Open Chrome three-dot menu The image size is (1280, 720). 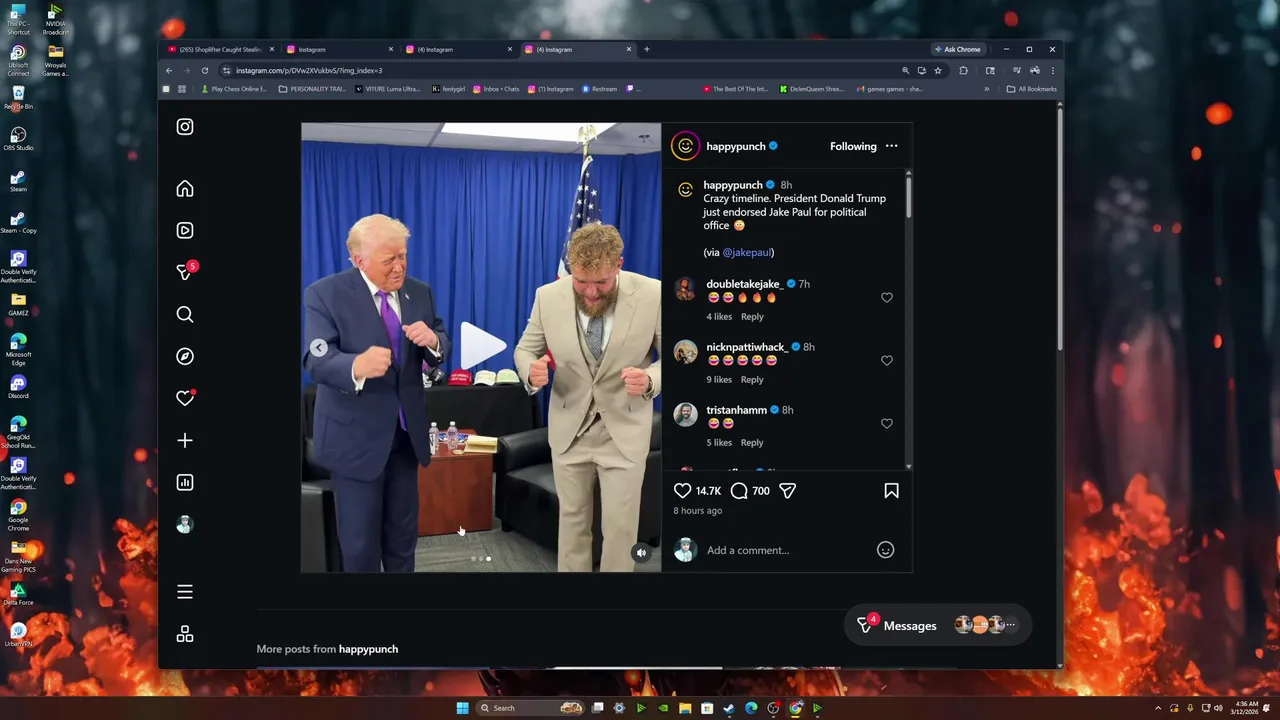pos(1052,71)
